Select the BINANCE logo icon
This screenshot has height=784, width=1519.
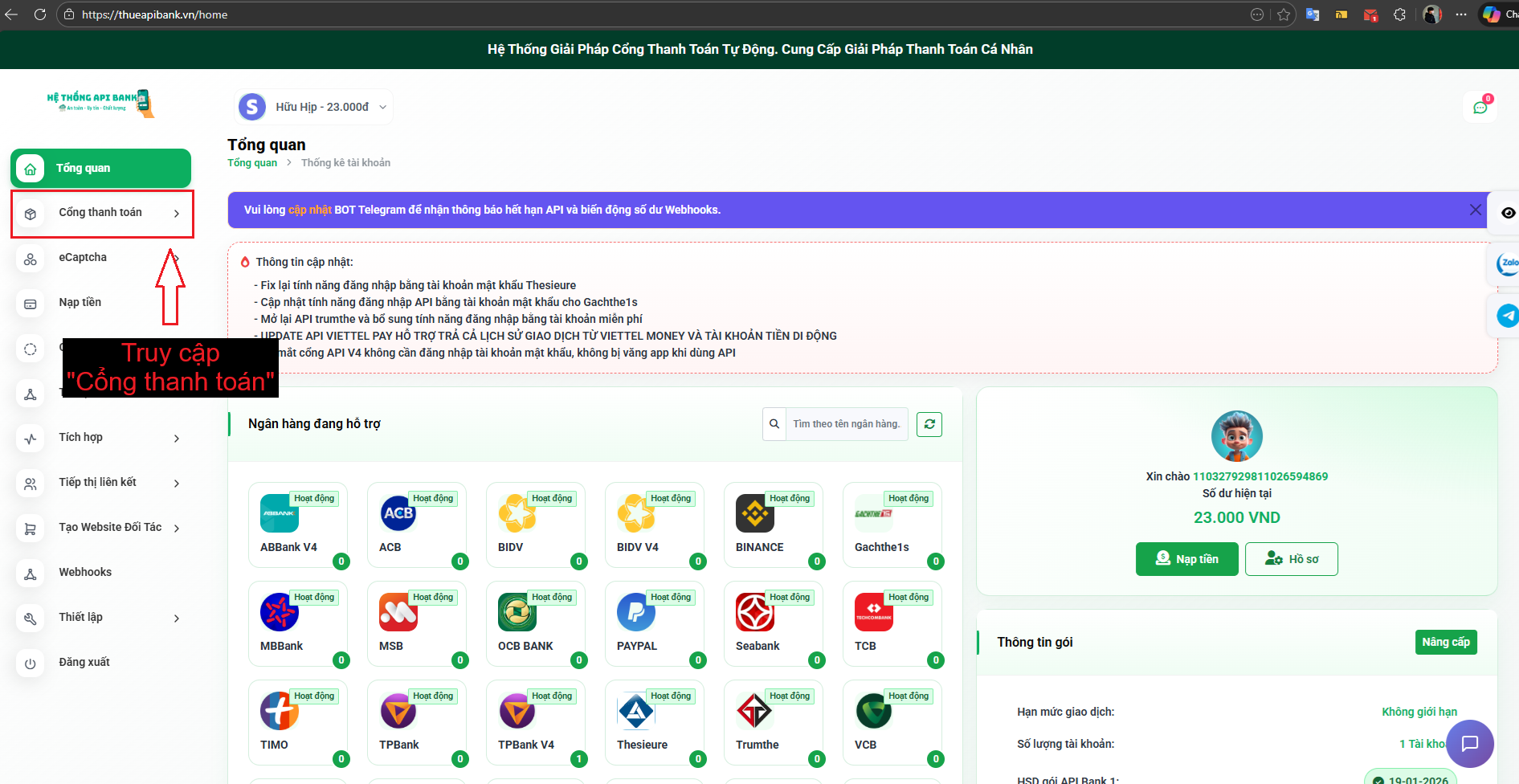click(754, 513)
